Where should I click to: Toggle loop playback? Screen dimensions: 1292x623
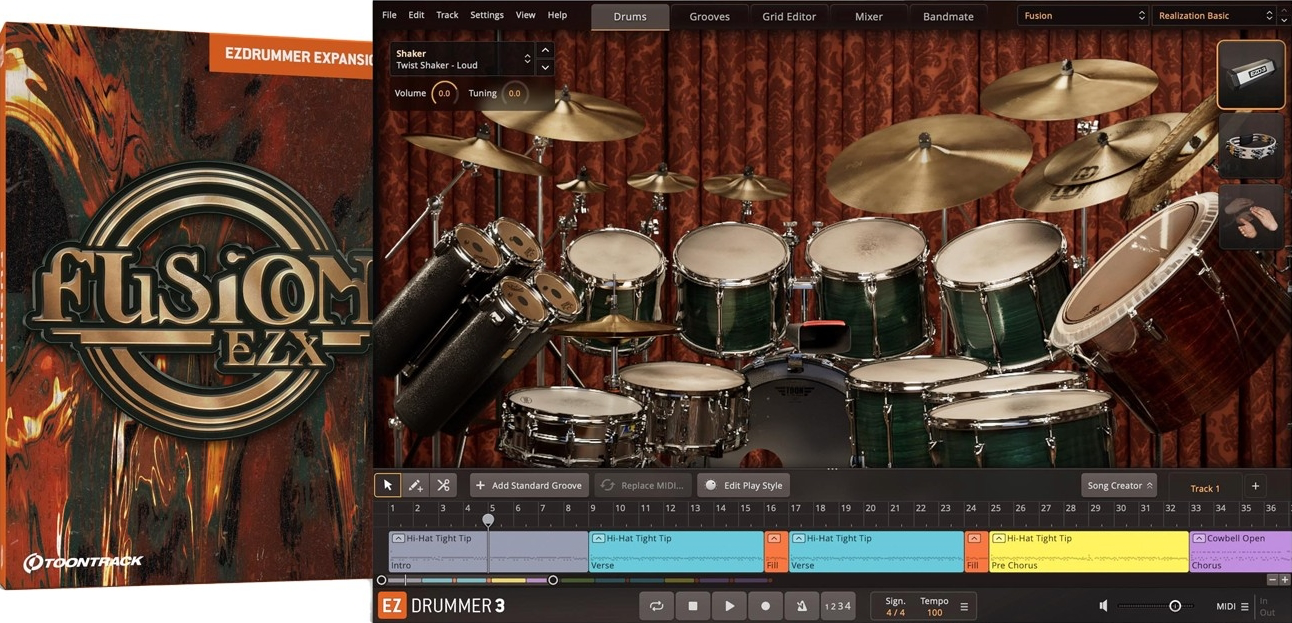click(657, 605)
